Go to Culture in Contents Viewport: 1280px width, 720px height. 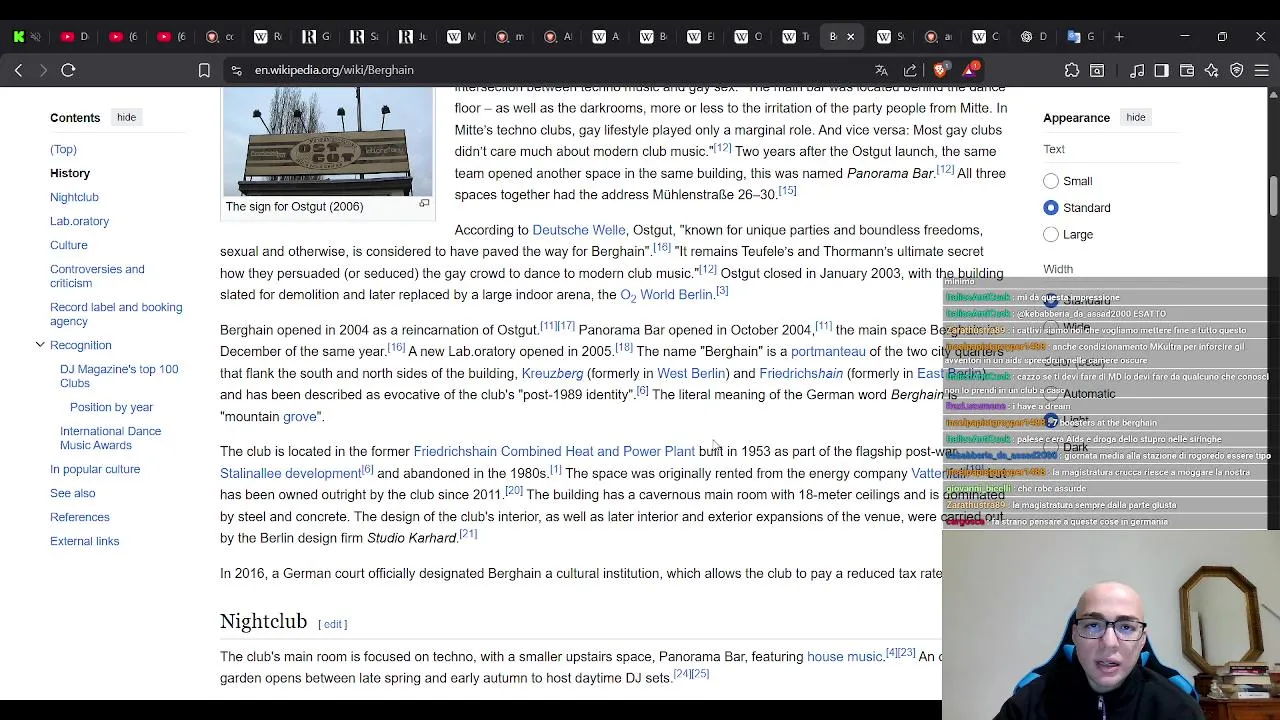pyautogui.click(x=69, y=245)
